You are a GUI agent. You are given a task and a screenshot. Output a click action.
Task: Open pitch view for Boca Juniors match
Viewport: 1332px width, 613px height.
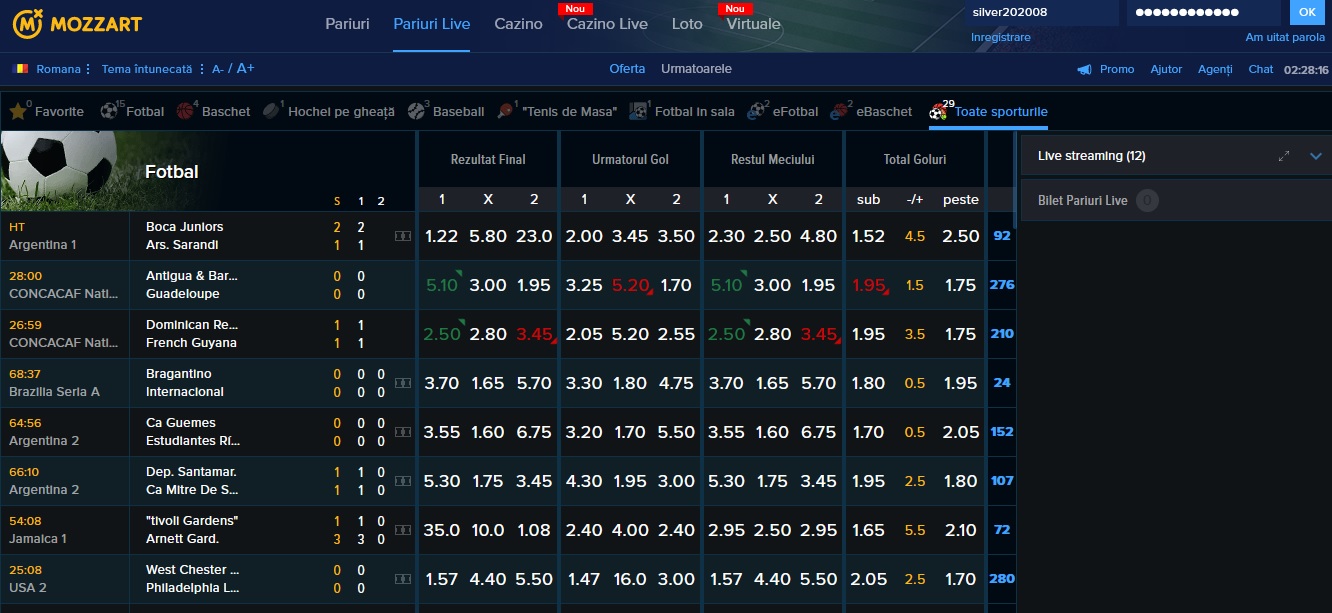click(402, 236)
